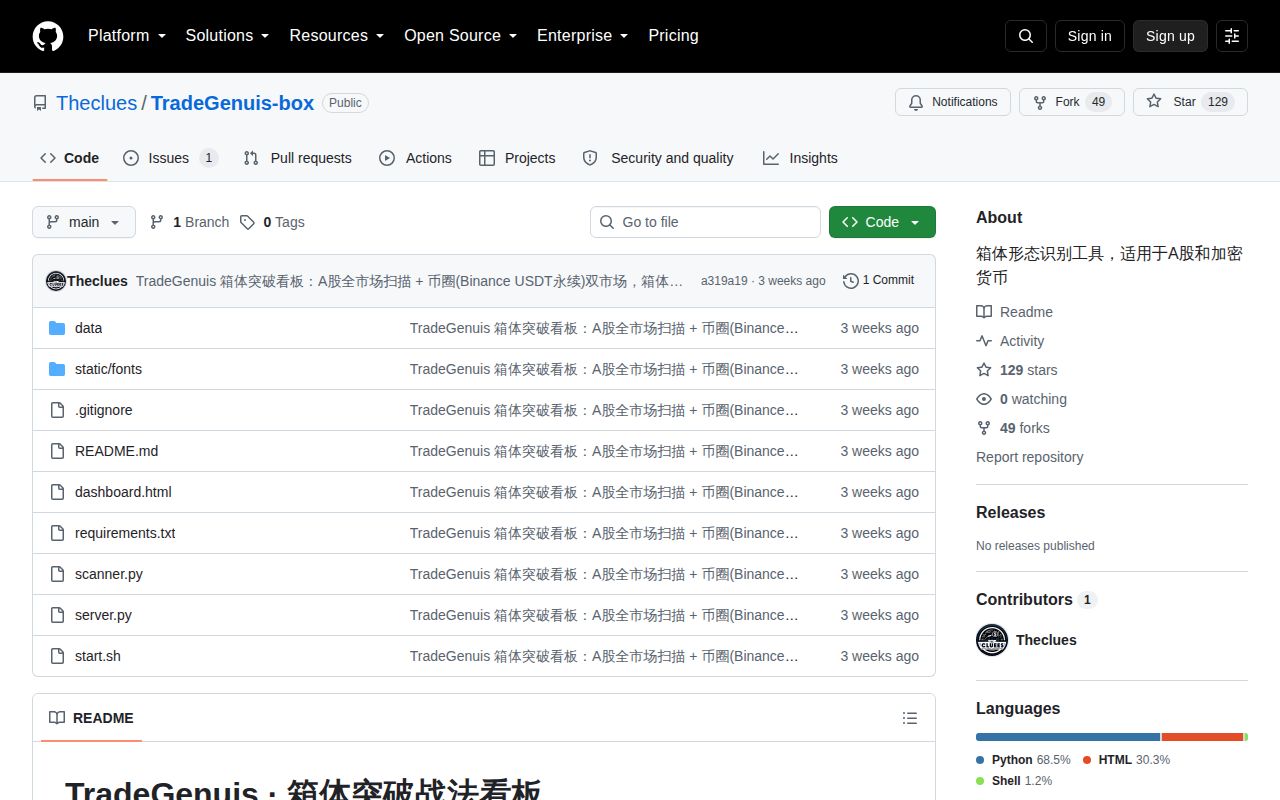Click the file icon beside scanner.py
Image resolution: width=1280 pixels, height=800 pixels.
[x=57, y=574]
